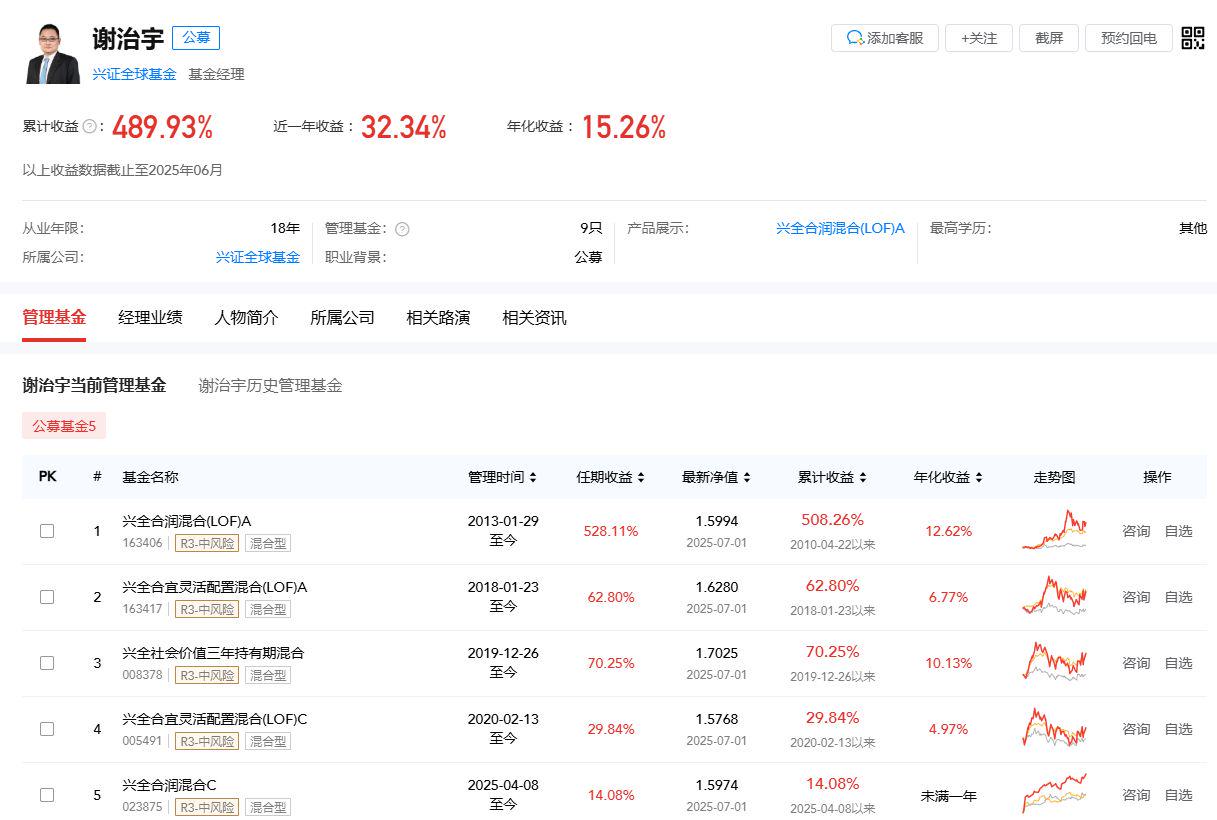
Task: Click the 任期收益 value 528.11%
Action: pos(611,531)
